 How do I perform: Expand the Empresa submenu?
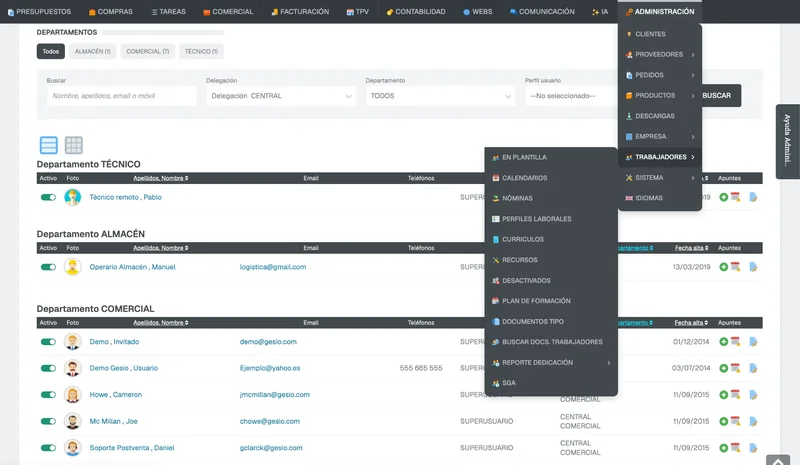point(660,136)
